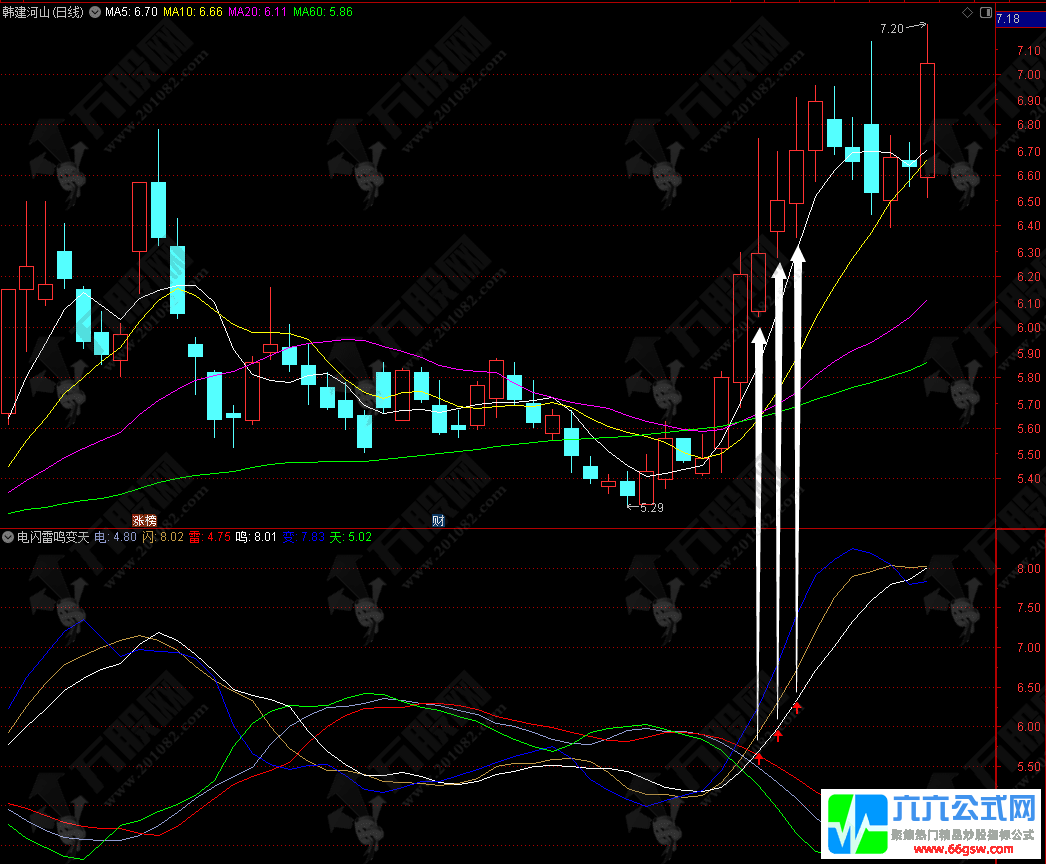Open the dropdown next to 韩建河山(日线)
This screenshot has height=864, width=1046.
tap(95, 12)
